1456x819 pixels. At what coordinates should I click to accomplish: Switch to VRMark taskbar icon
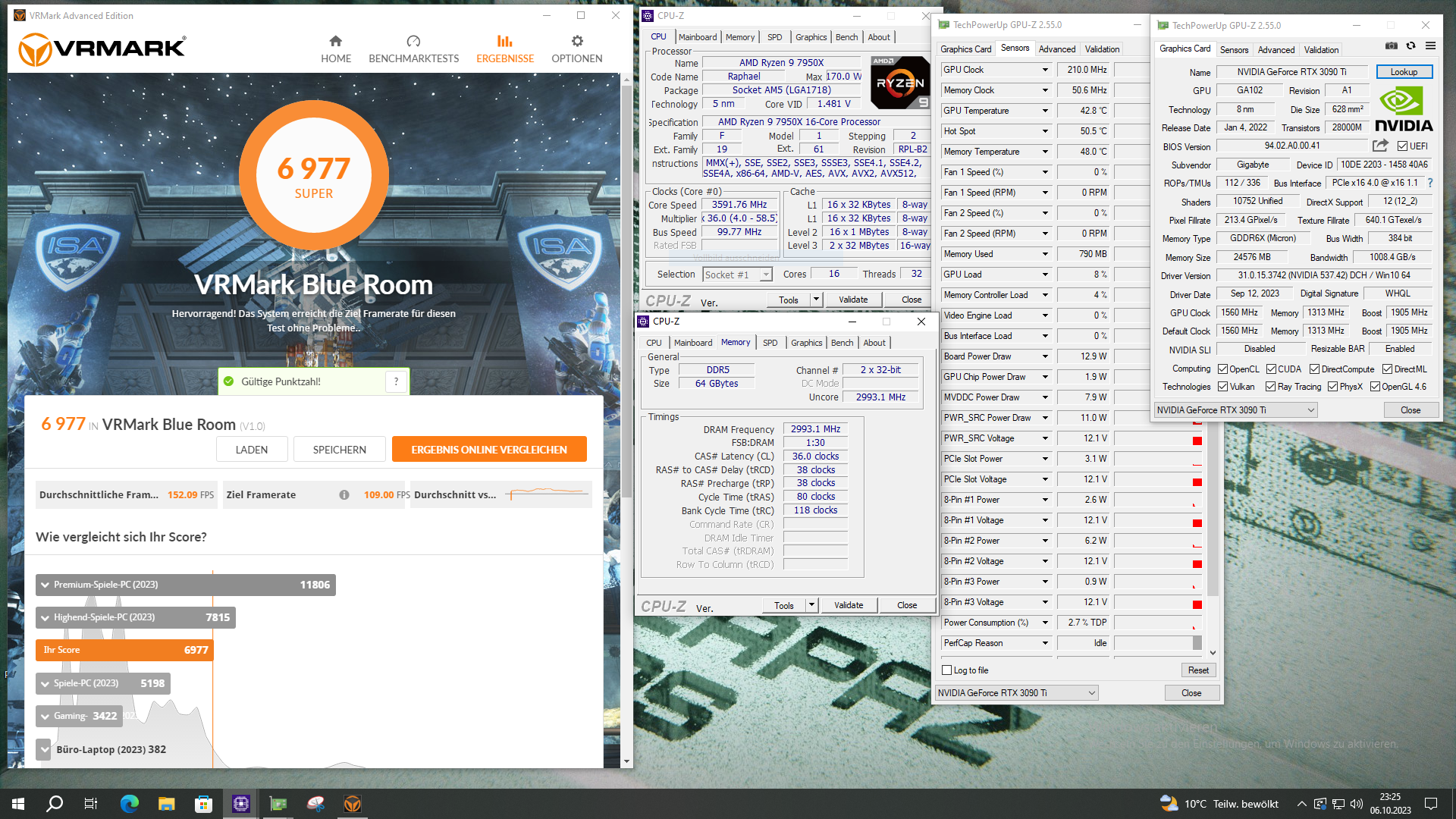click(353, 804)
